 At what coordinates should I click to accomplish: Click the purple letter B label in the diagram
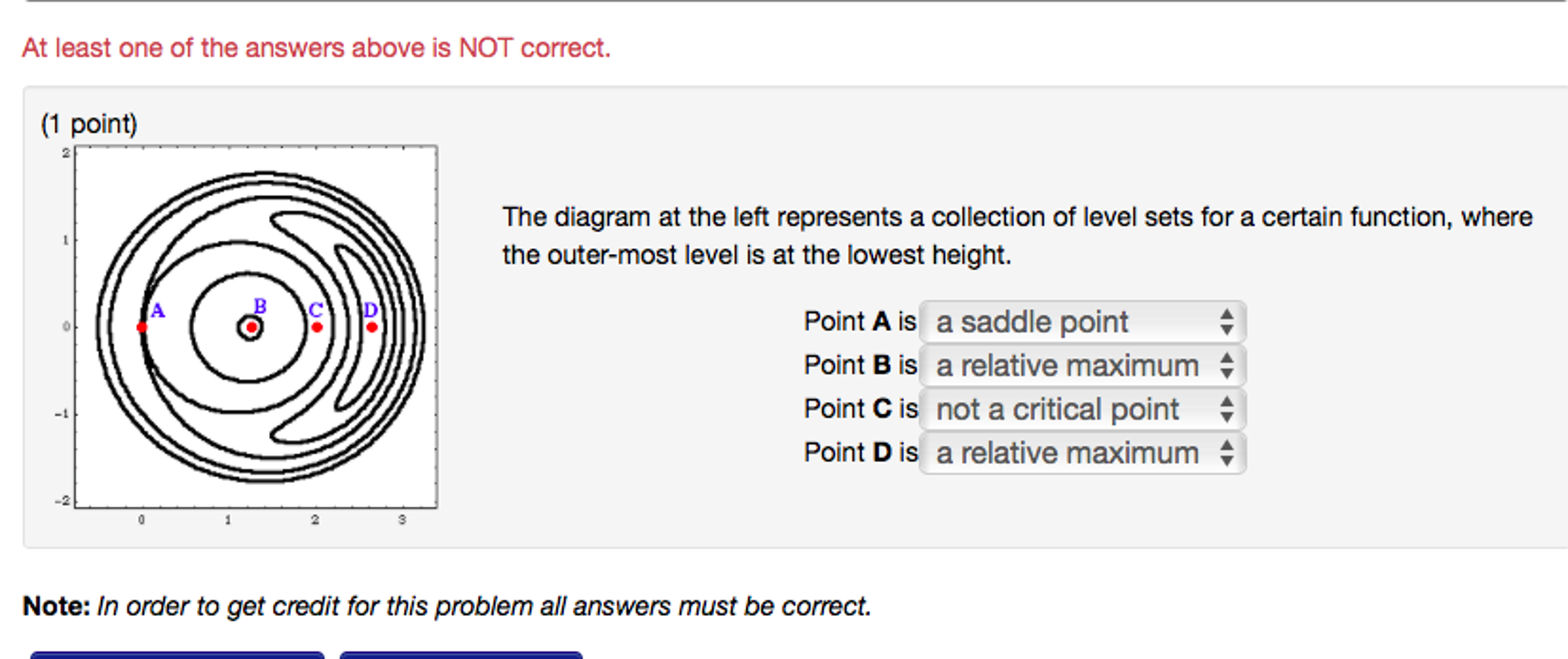coord(260,307)
